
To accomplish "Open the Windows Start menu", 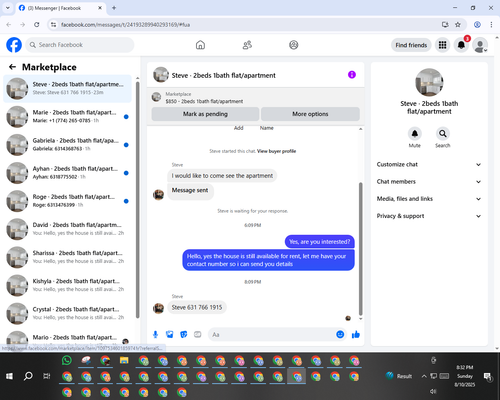I will [x=9, y=376].
